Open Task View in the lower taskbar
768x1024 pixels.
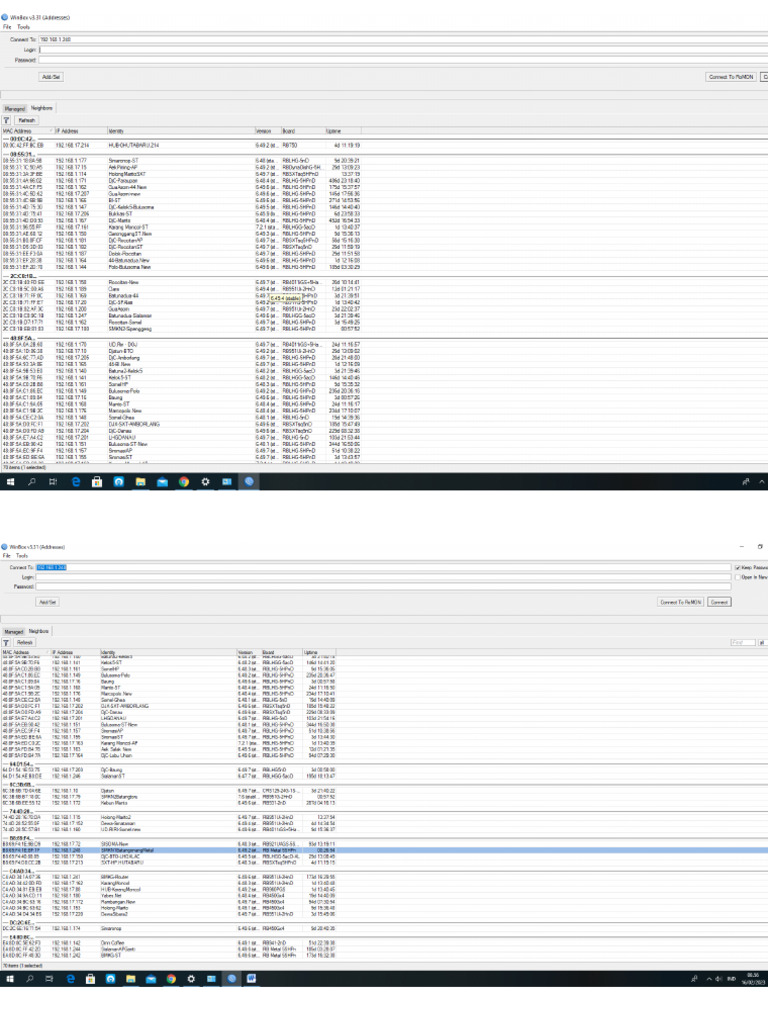coord(50,979)
